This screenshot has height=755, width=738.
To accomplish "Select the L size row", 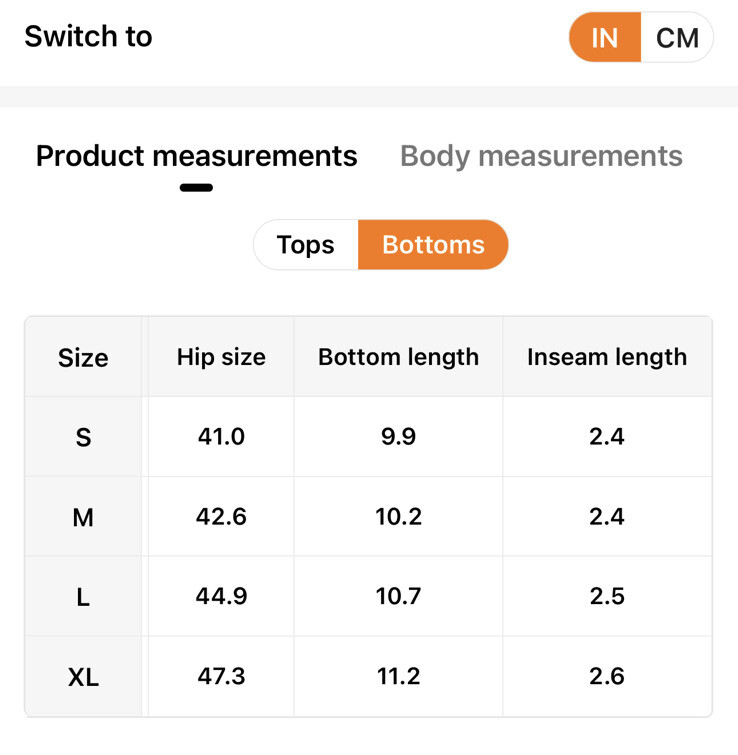I will [x=83, y=597].
